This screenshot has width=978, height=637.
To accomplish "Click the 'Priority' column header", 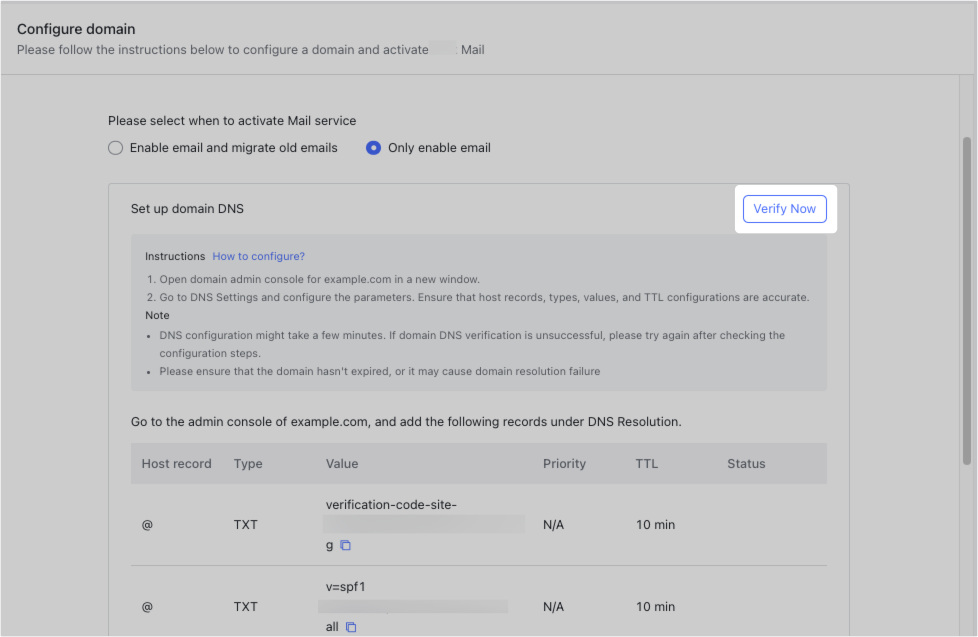I will (x=564, y=463).
